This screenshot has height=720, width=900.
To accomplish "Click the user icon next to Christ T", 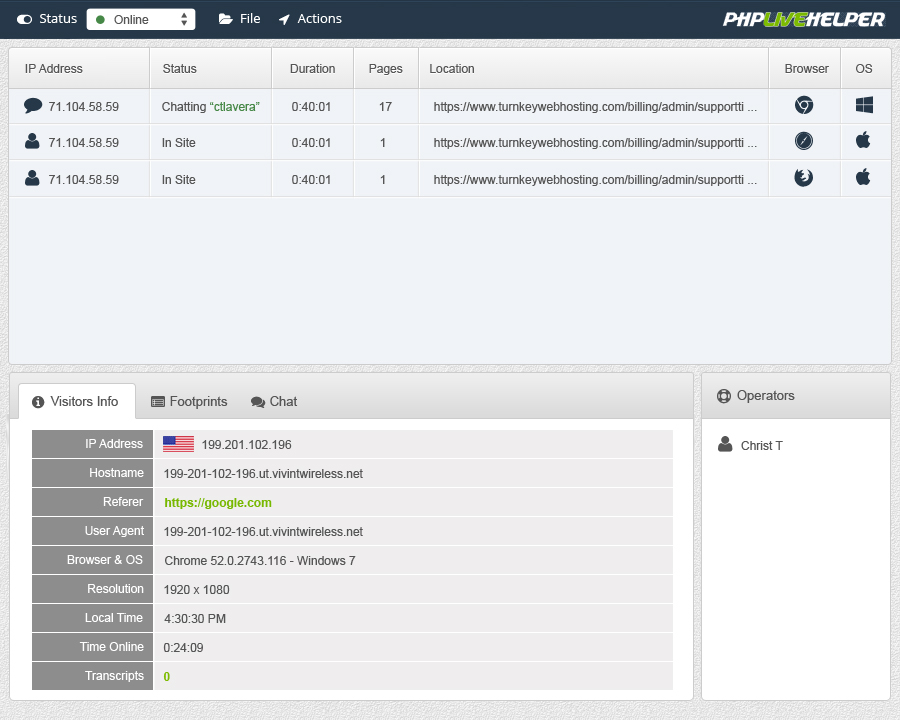I will (x=725, y=444).
